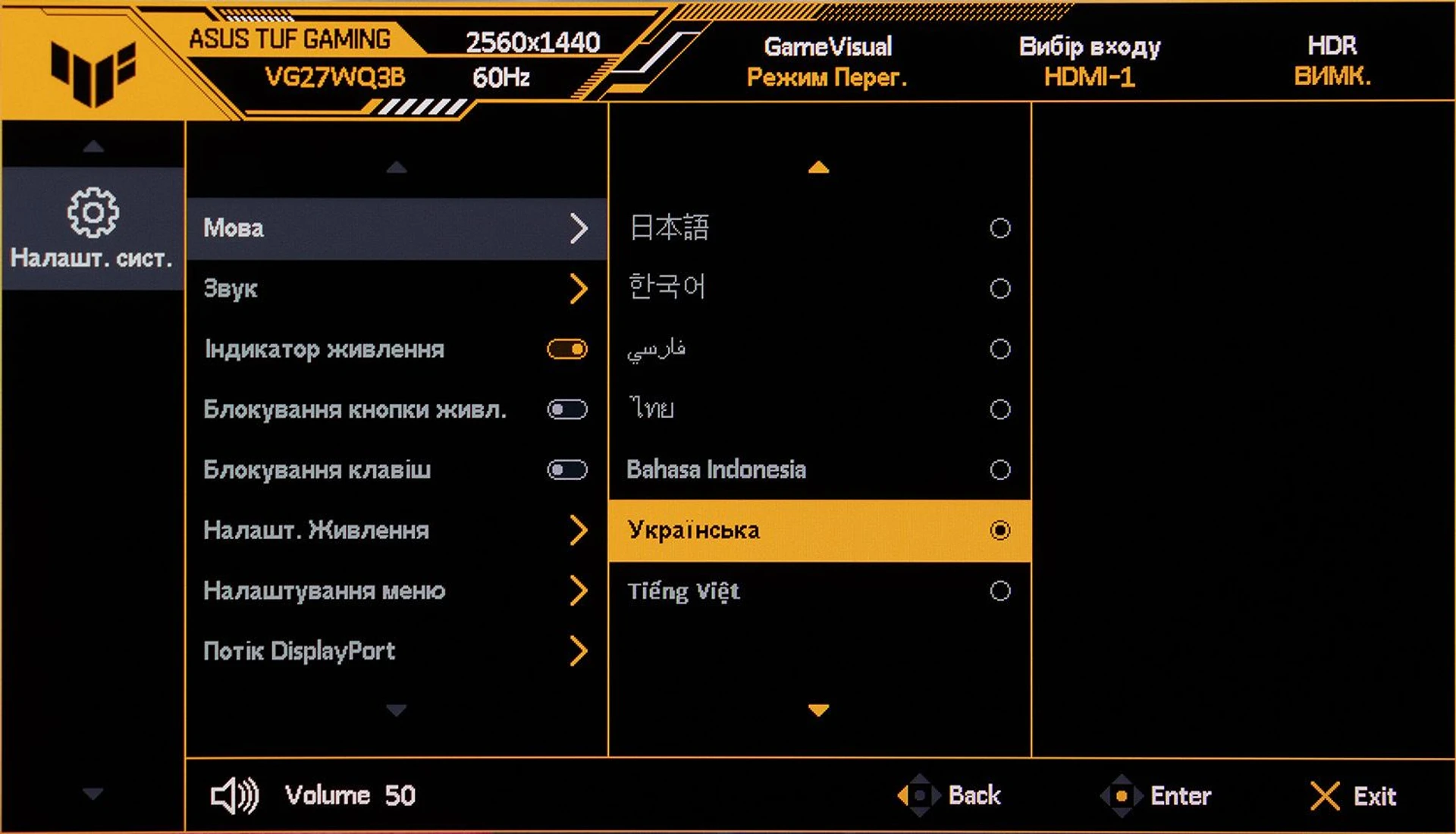Select فارسي radio button

(1000, 349)
